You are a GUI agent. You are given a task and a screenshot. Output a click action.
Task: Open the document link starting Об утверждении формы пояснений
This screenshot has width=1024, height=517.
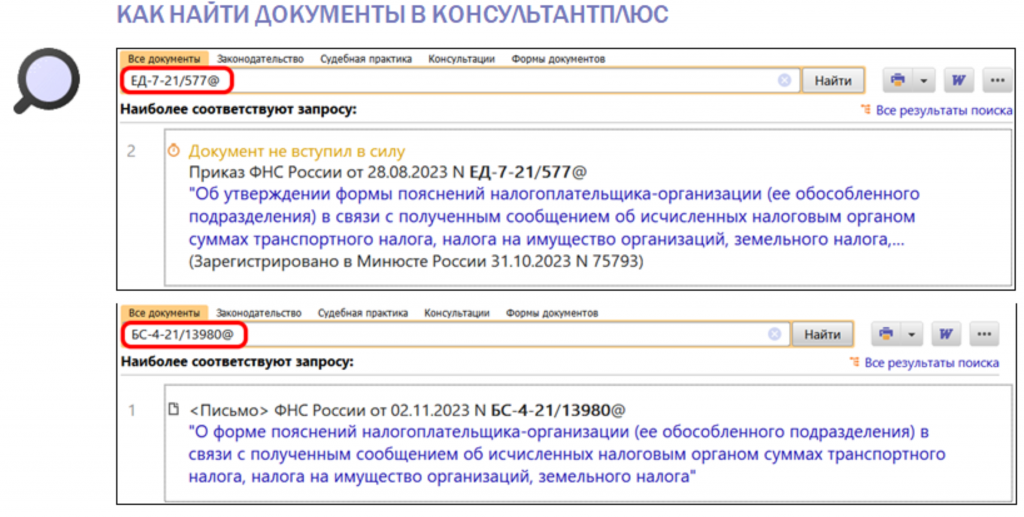point(554,217)
